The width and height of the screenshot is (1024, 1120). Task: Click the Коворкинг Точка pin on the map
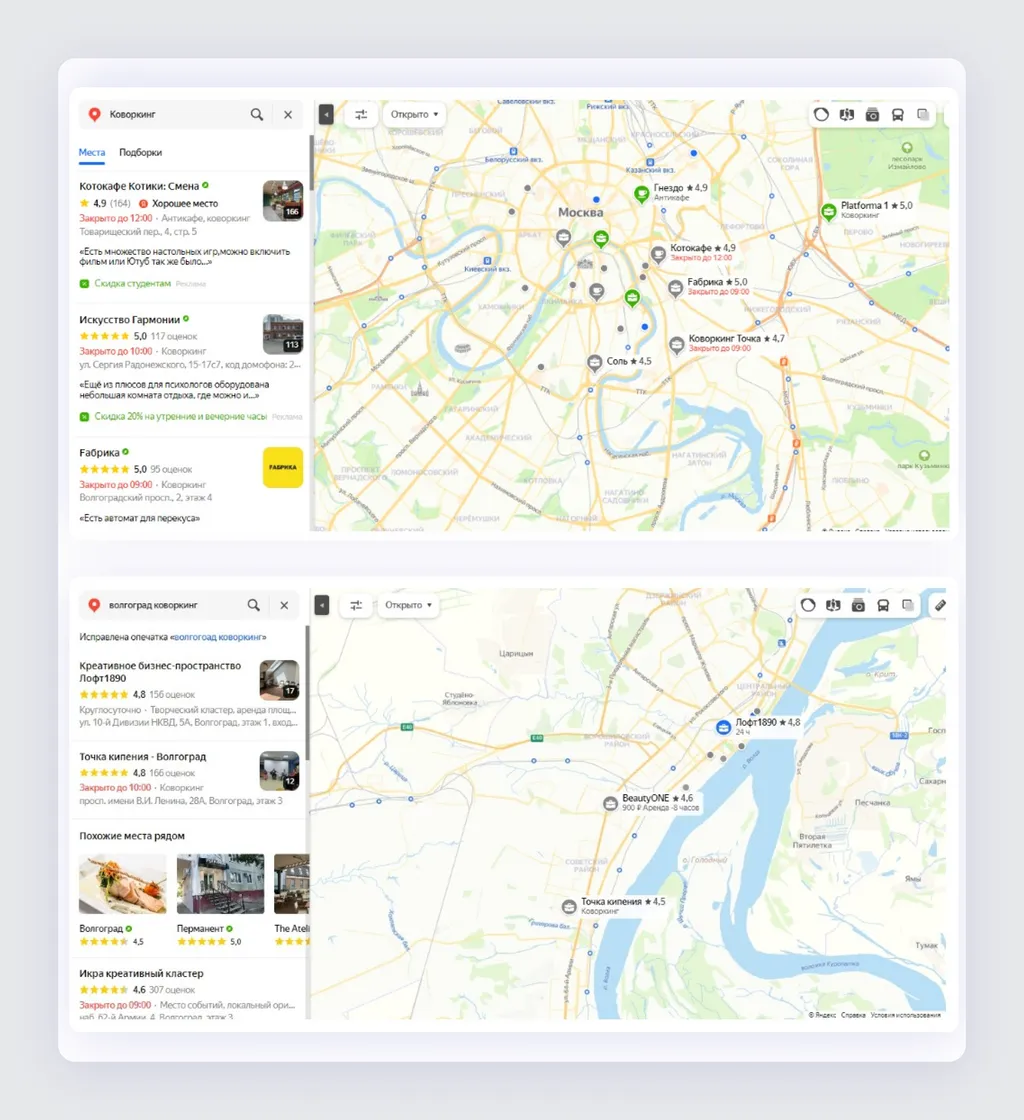click(x=676, y=345)
